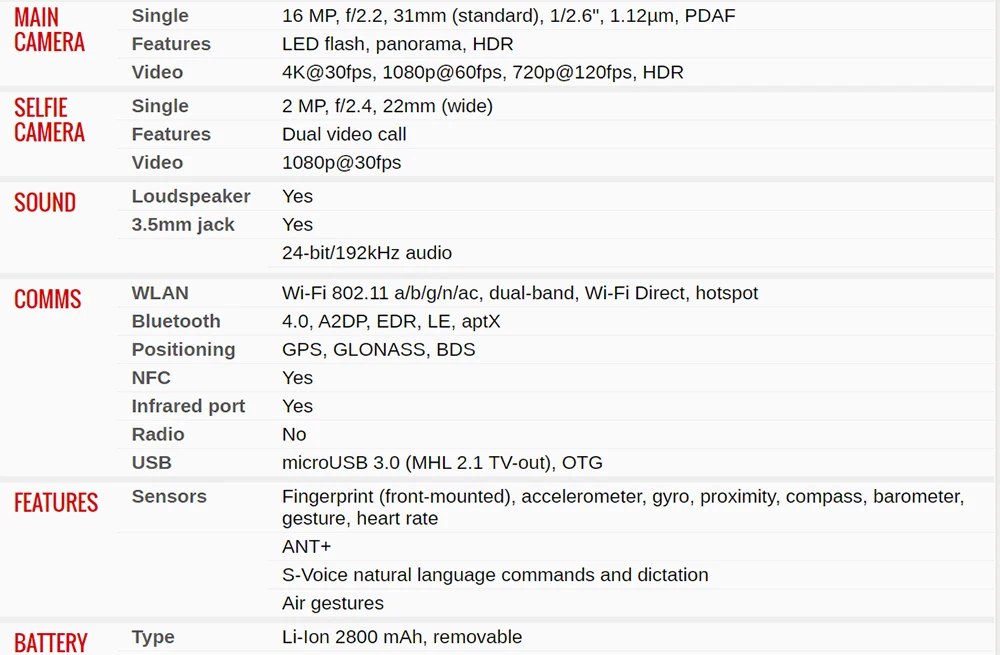Click the Loudspeaker spec label
The width and height of the screenshot is (1000, 655).
click(x=191, y=196)
